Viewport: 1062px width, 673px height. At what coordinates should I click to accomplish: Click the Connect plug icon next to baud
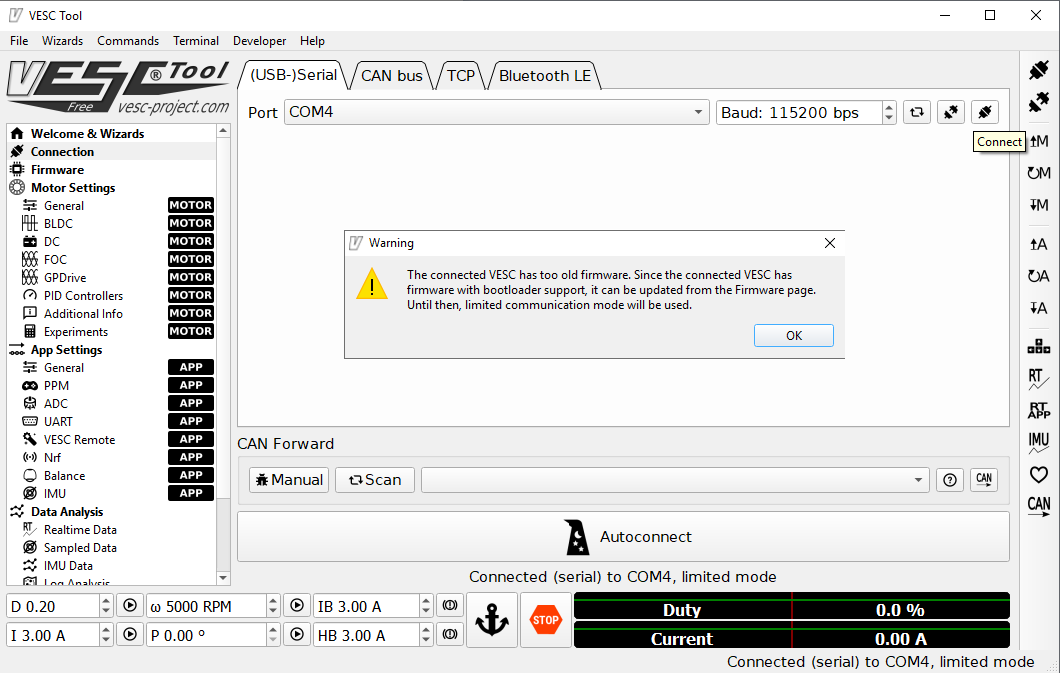(x=984, y=112)
